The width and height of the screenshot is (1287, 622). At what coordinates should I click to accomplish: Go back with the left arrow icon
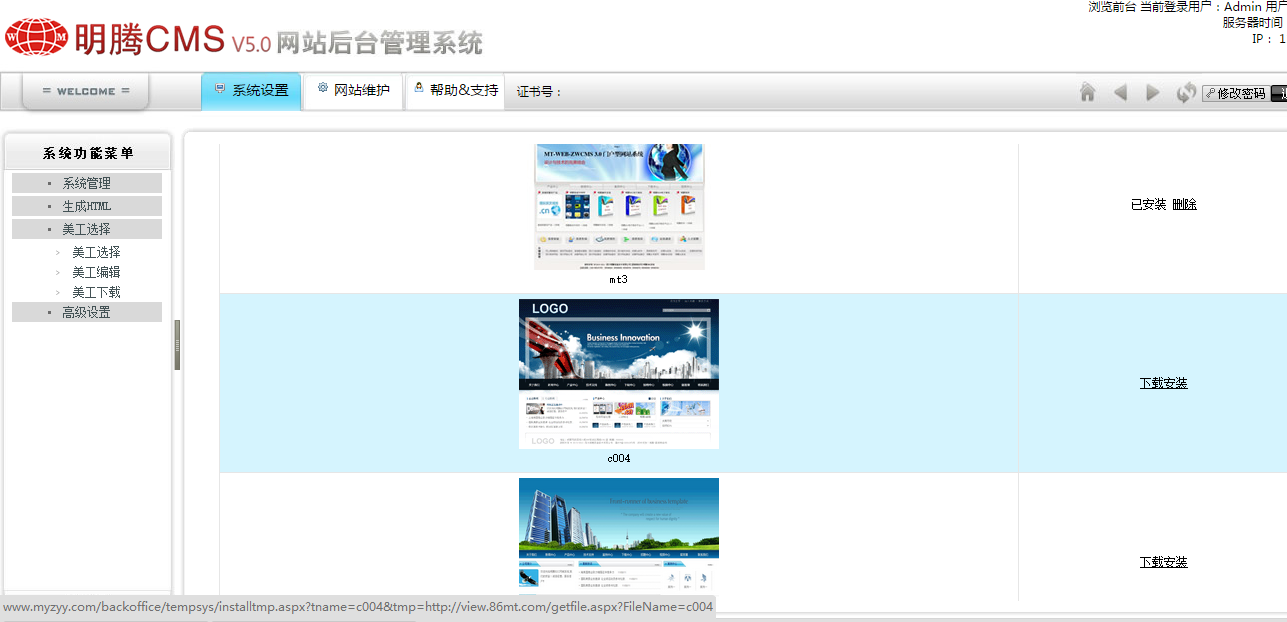pyautogui.click(x=1120, y=92)
